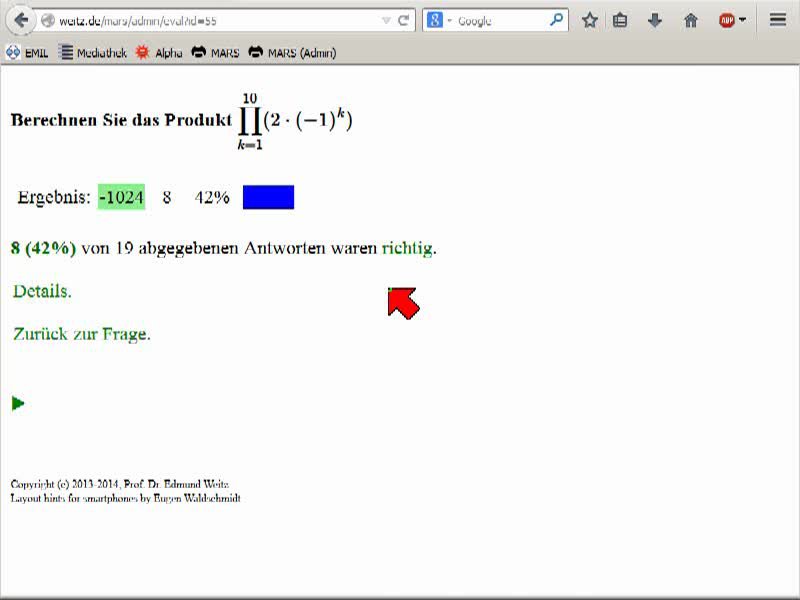Open the downloads arrow icon
Image resolution: width=800 pixels, height=600 pixels.
tap(655, 20)
